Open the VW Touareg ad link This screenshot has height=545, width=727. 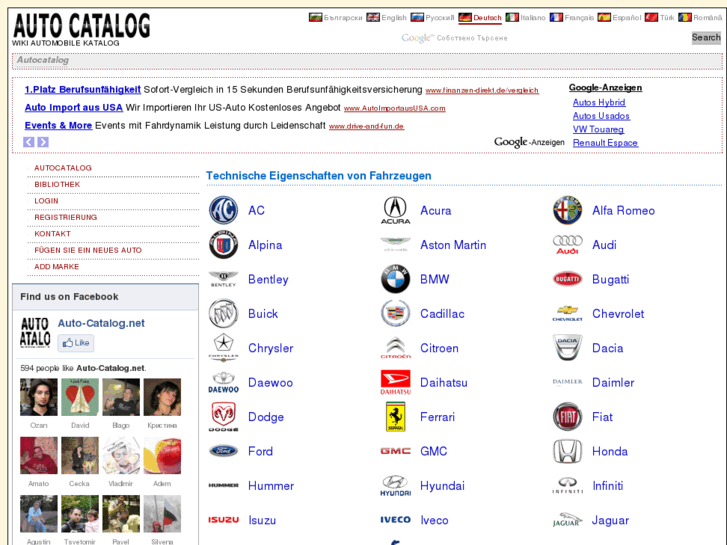click(x=598, y=129)
